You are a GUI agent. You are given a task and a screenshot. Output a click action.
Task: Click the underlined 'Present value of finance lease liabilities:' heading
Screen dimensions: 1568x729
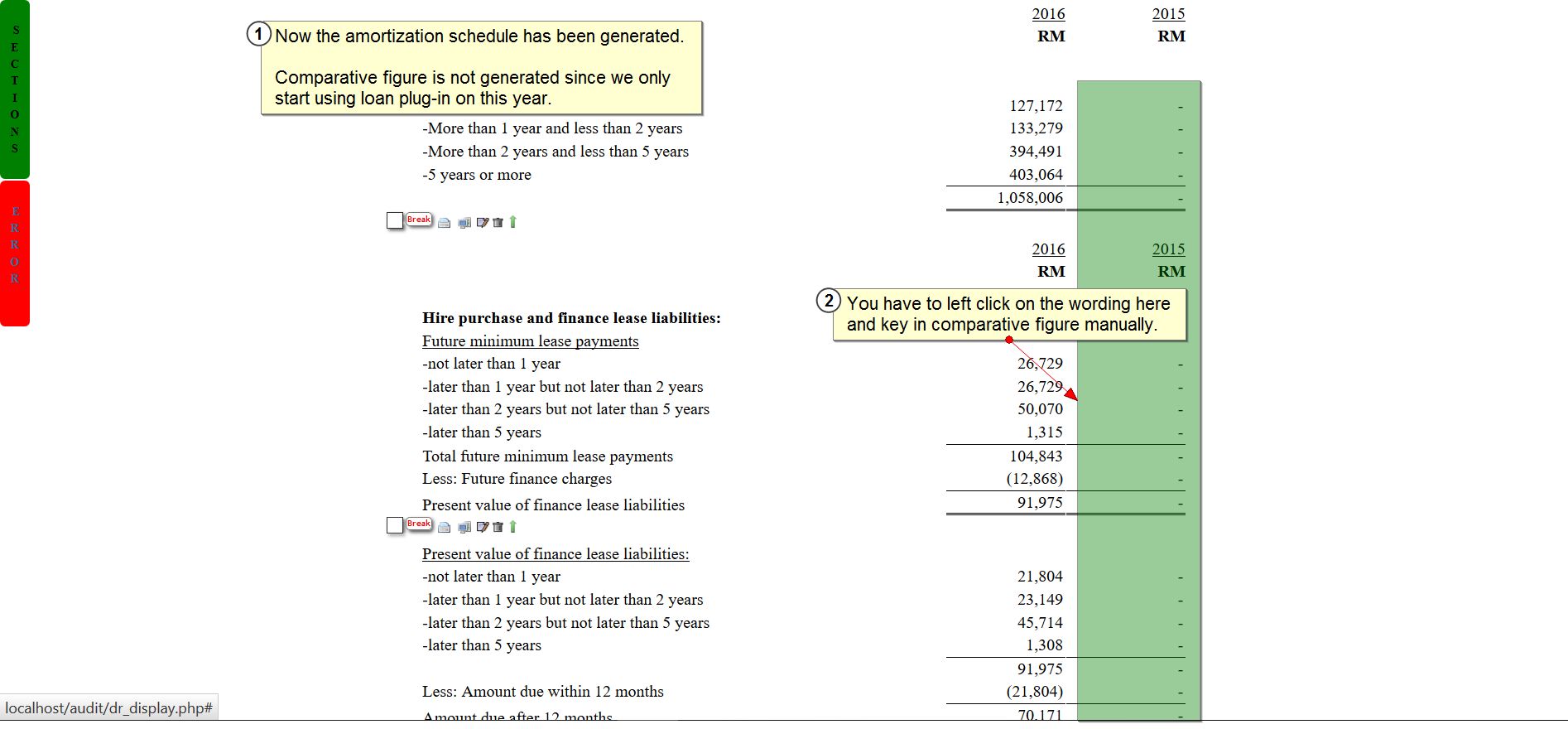point(555,554)
